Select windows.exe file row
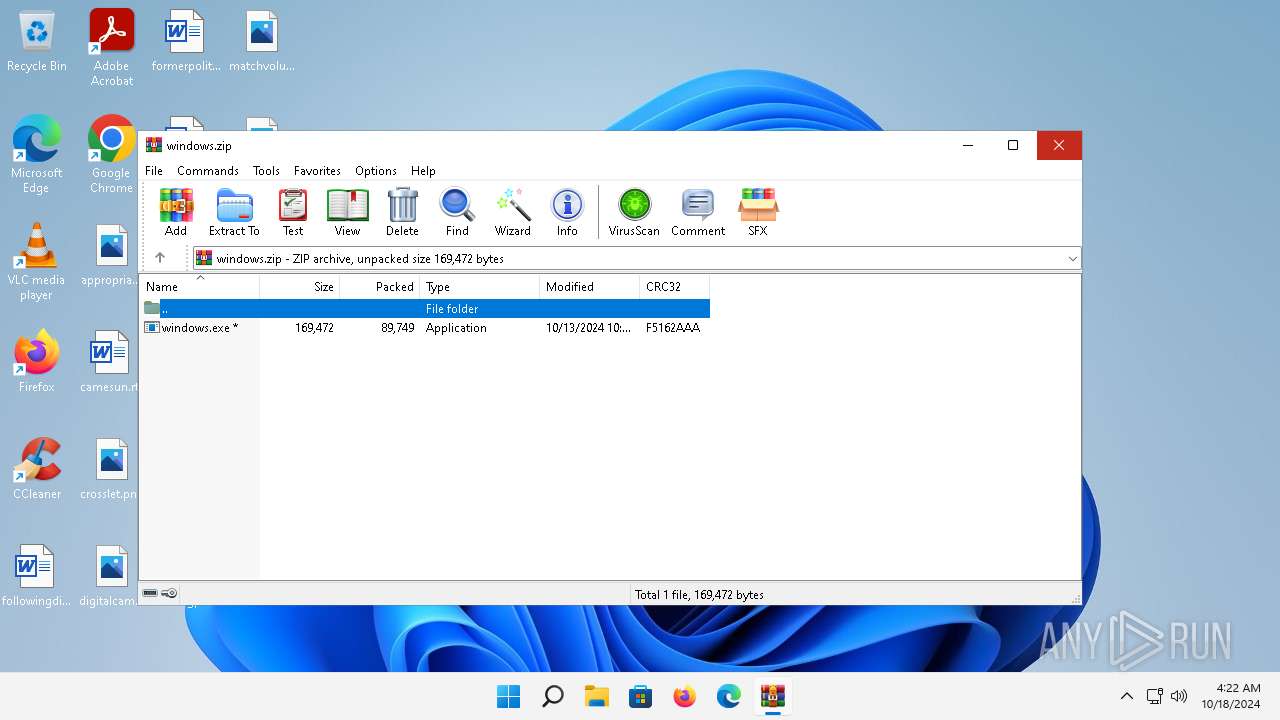This screenshot has width=1280, height=720. point(425,328)
